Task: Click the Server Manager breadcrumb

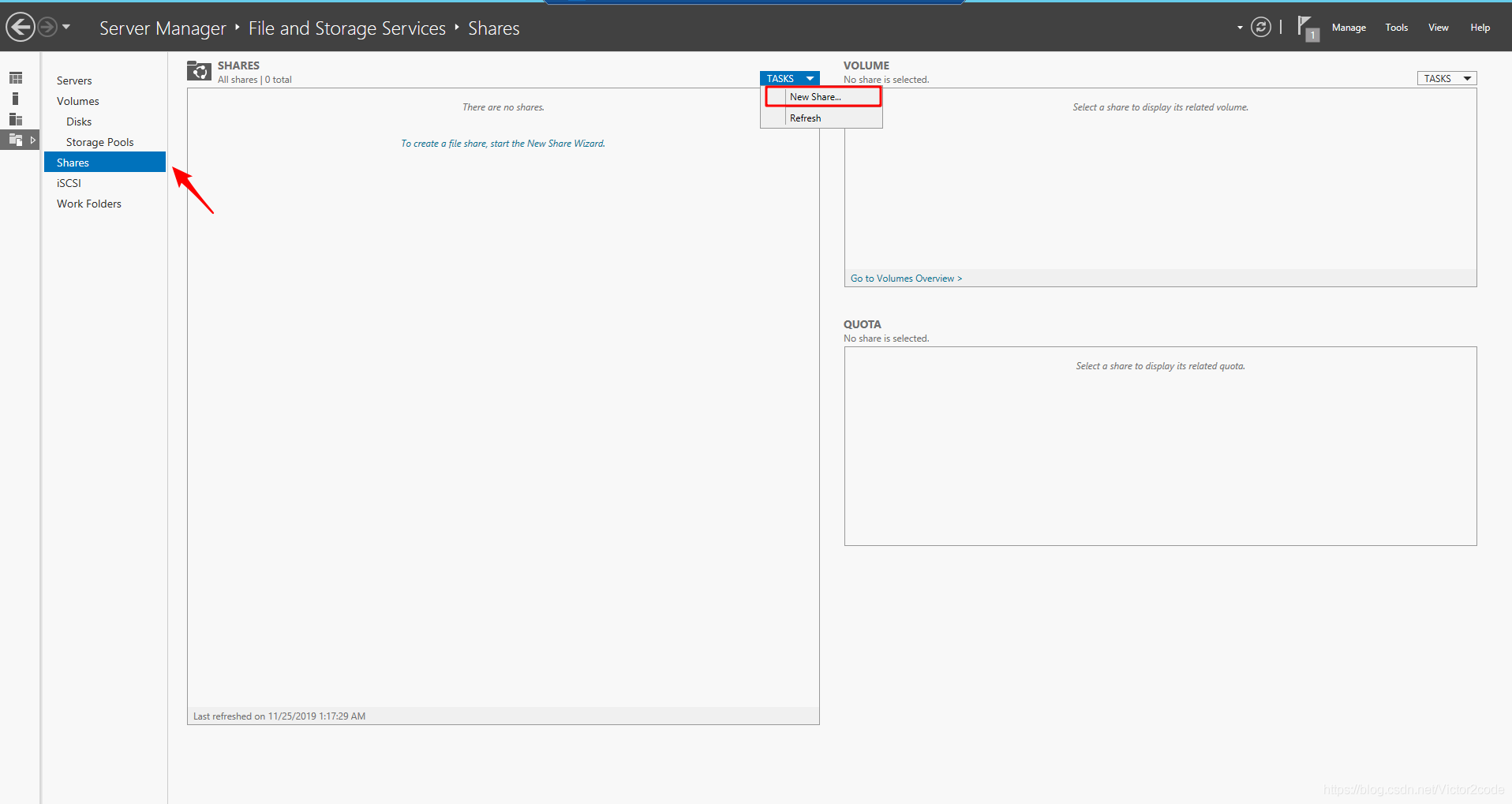Action: click(x=163, y=28)
